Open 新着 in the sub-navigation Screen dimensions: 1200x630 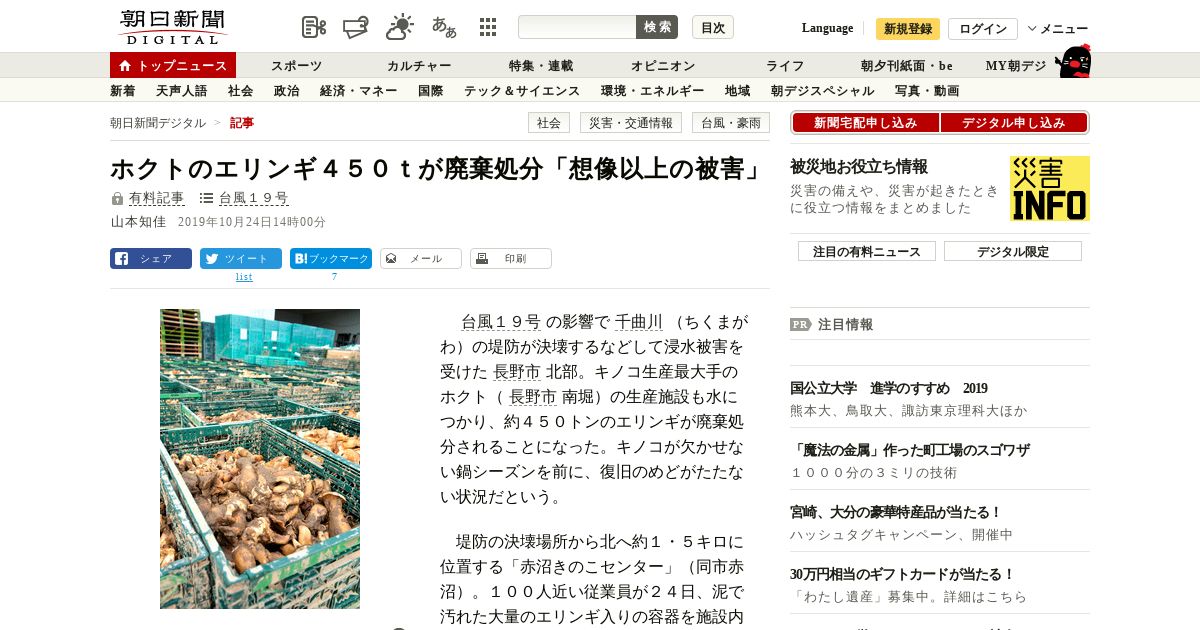point(123,90)
